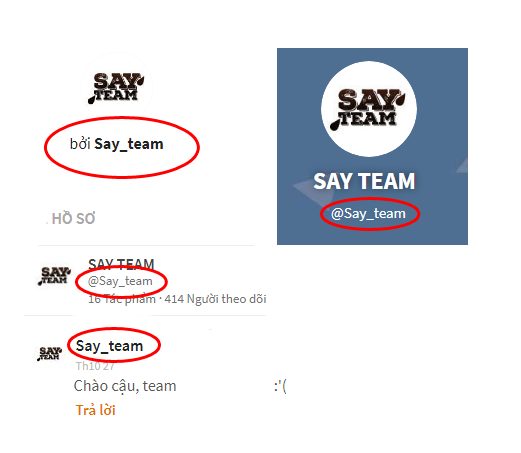The image size is (521, 453).
Task: Click the large Say Team logo above the author name
Action: tap(116, 87)
